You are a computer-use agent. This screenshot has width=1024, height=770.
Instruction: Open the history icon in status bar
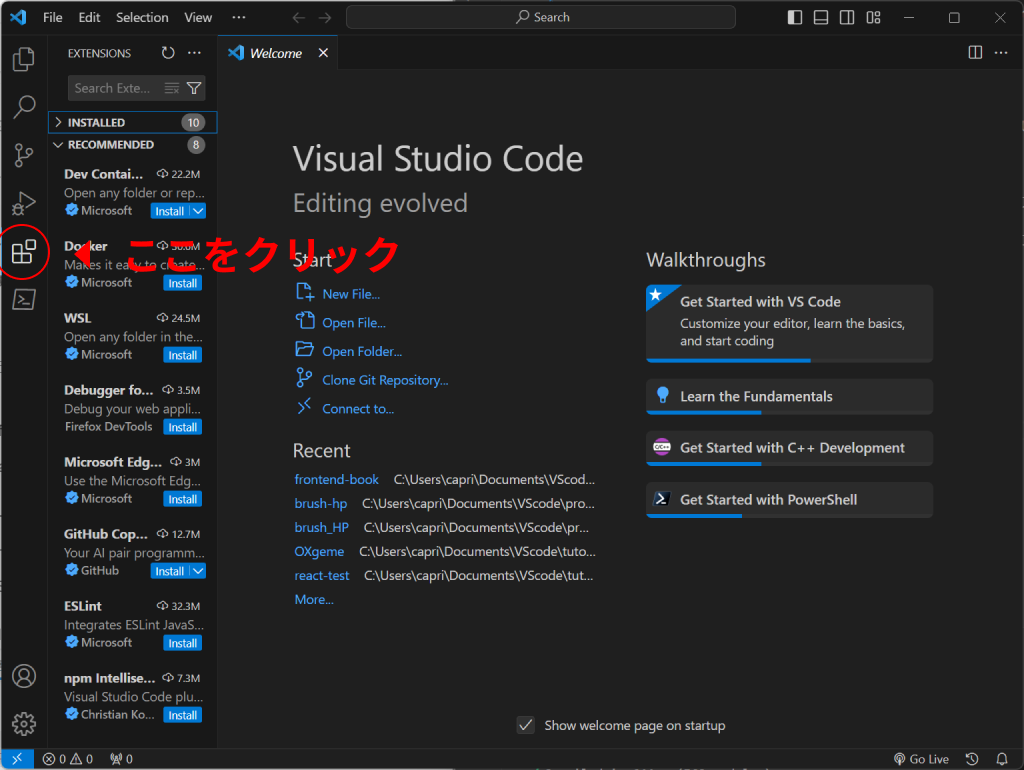pyautogui.click(x=972, y=759)
